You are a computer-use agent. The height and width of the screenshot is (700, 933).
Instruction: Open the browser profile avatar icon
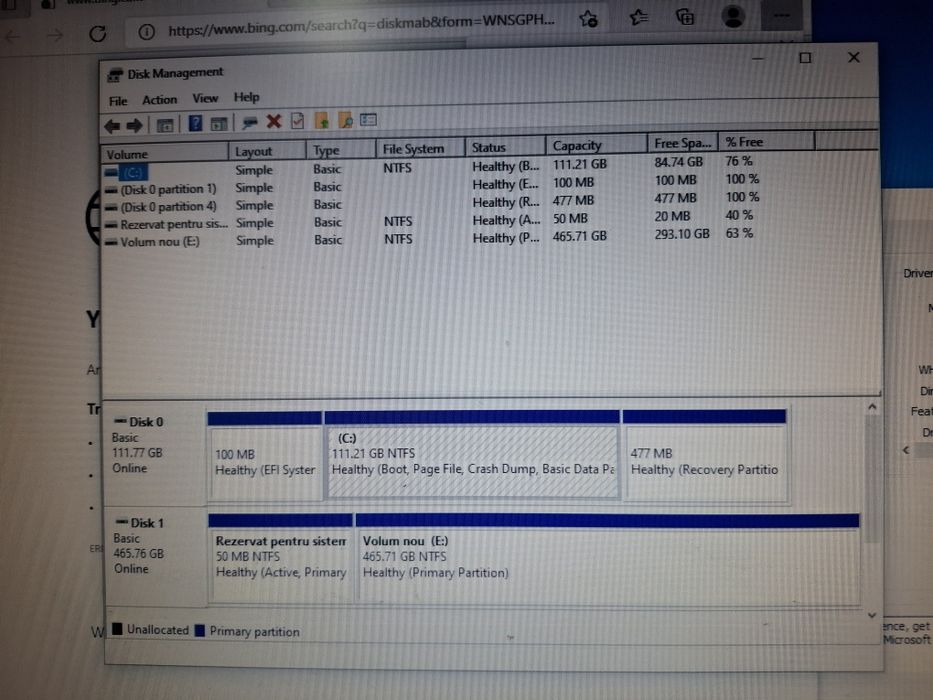733,16
